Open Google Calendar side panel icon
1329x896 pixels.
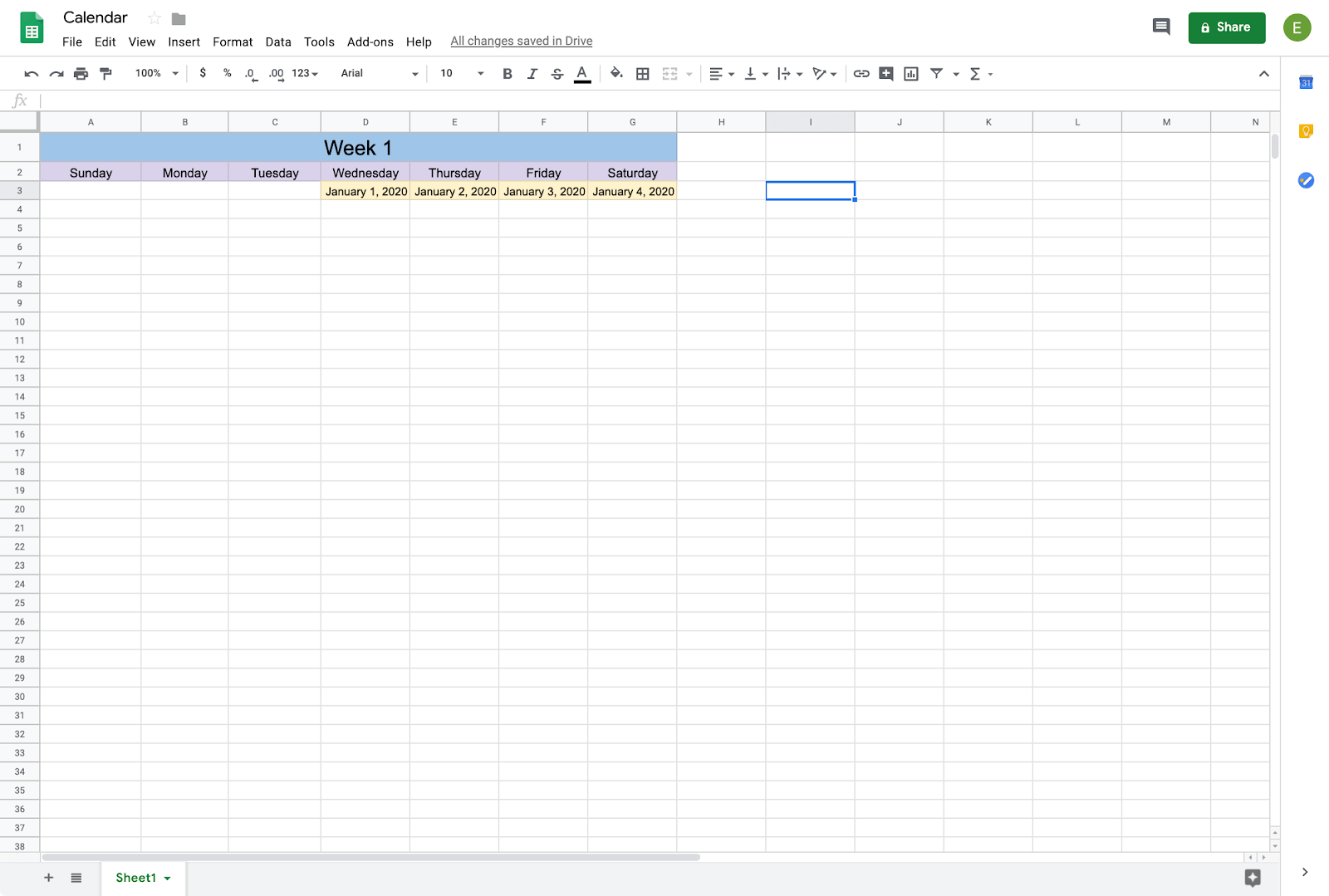pyautogui.click(x=1306, y=82)
